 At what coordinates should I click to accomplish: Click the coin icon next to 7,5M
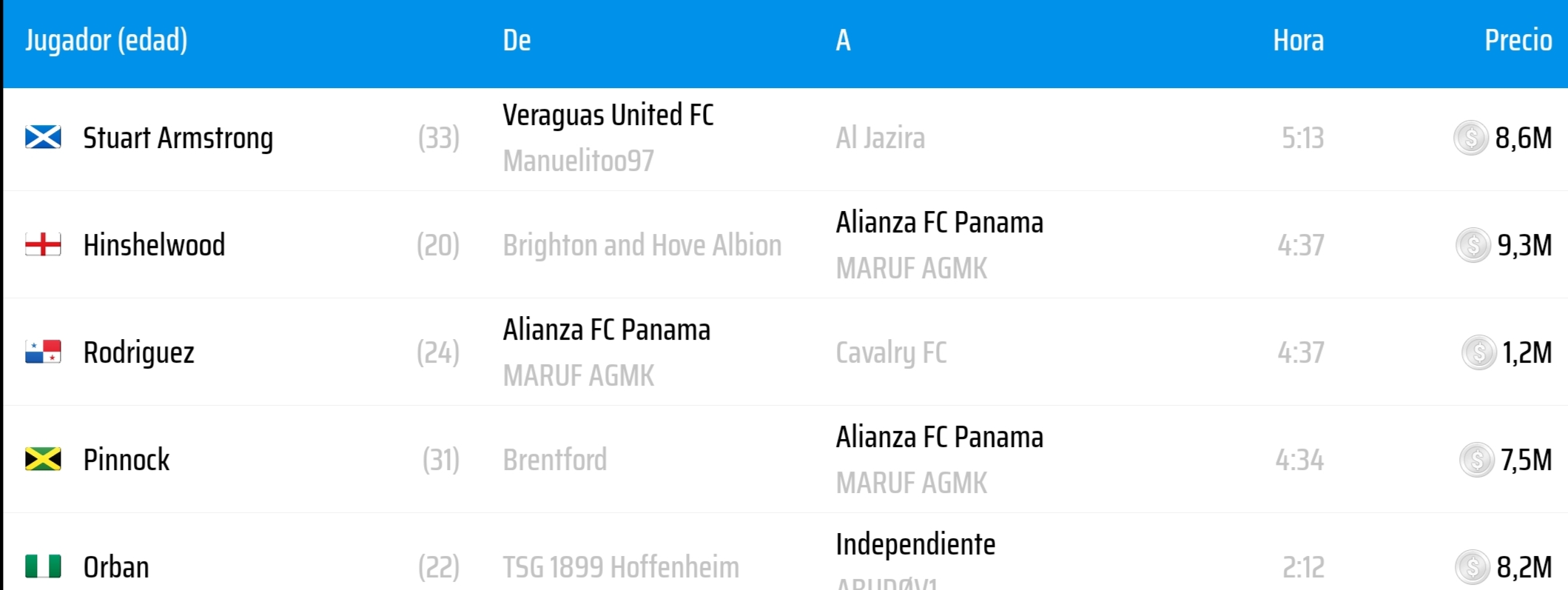(x=1476, y=460)
